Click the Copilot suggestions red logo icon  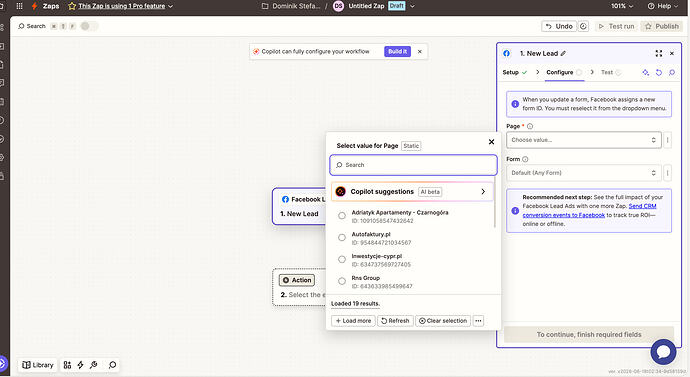(x=341, y=192)
